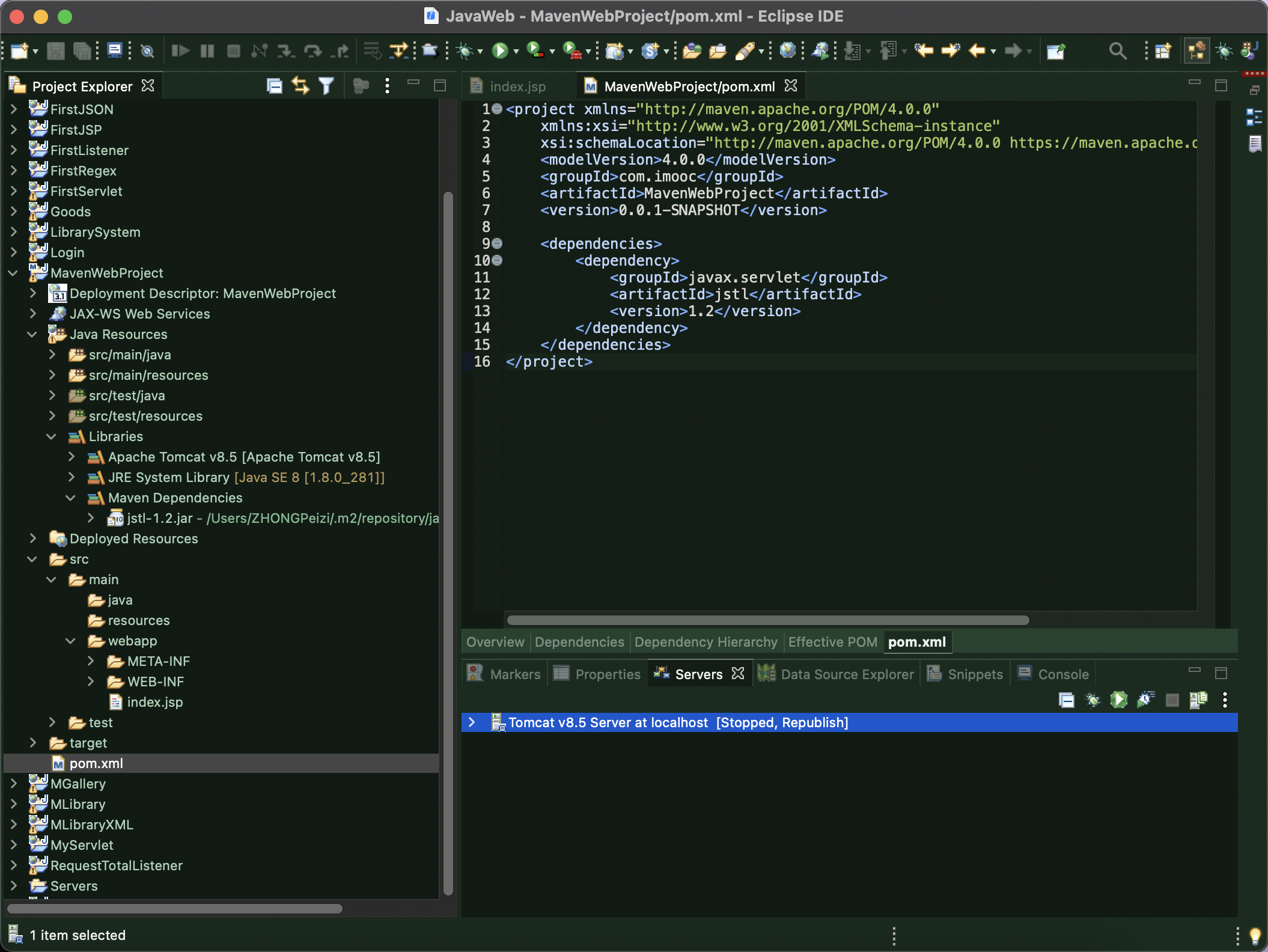This screenshot has height=952, width=1268.
Task: Open the Project Explorer view menu dots
Action: click(387, 86)
